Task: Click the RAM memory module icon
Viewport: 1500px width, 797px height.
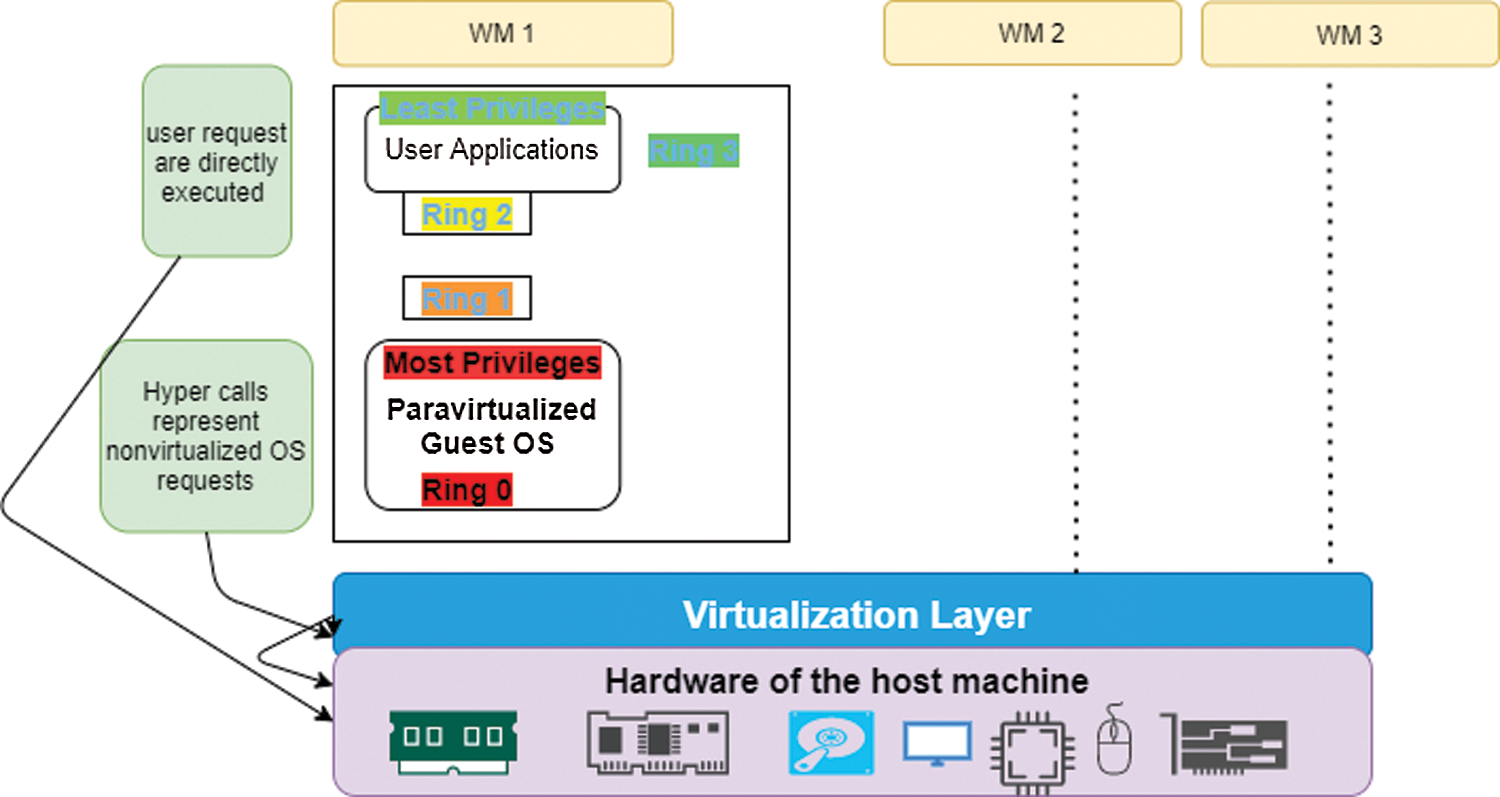Action: pos(451,743)
